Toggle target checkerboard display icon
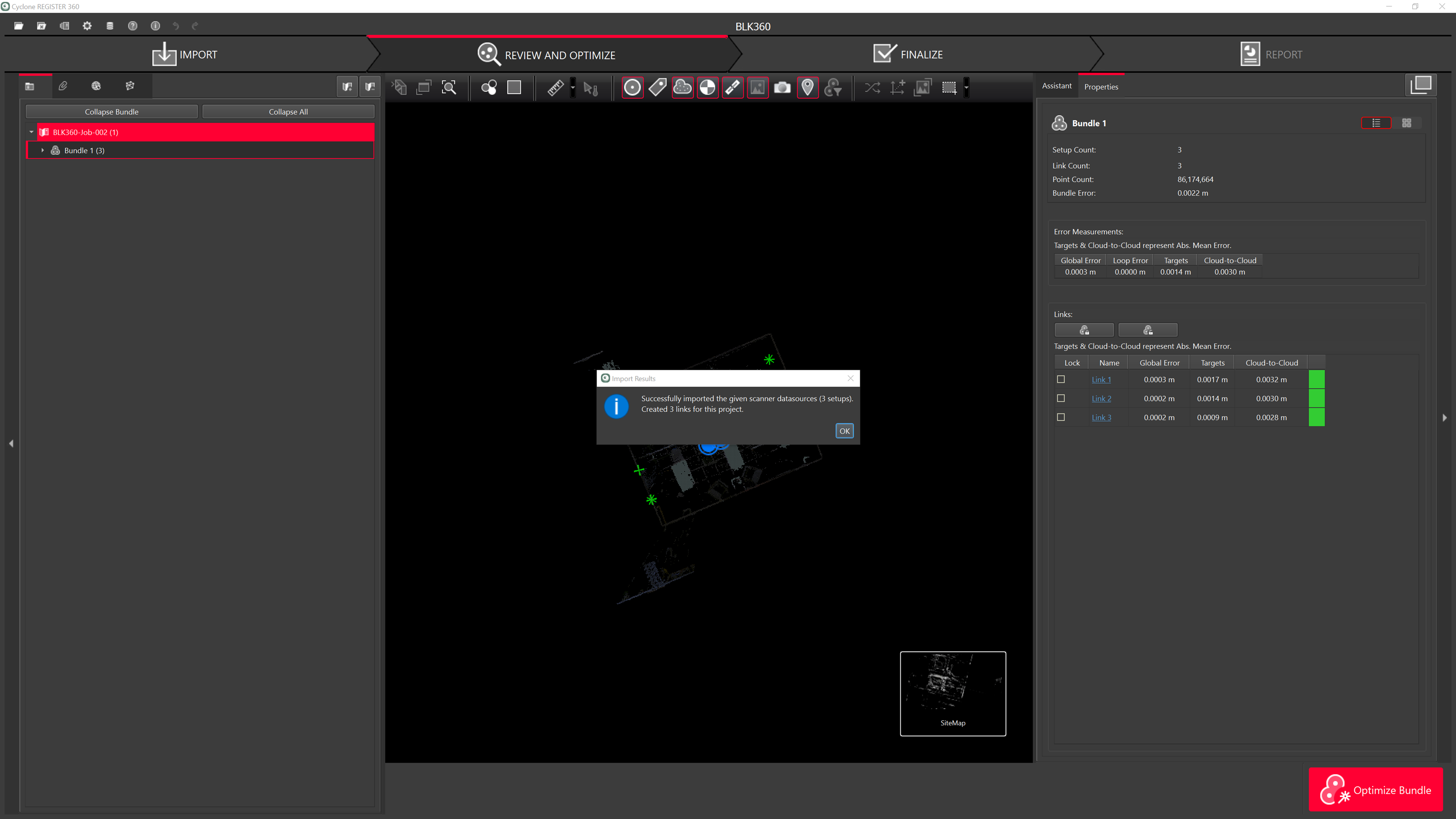This screenshot has height=819, width=1456. [707, 88]
